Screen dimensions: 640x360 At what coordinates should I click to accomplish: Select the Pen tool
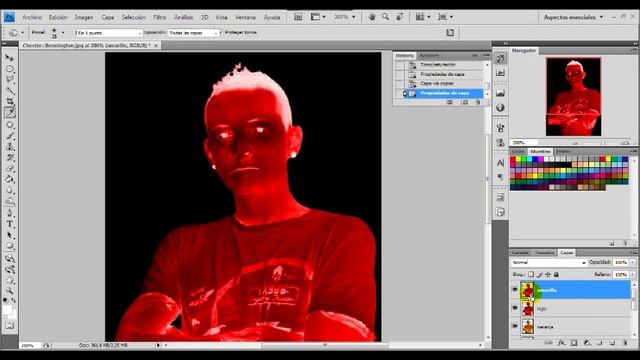click(9, 213)
